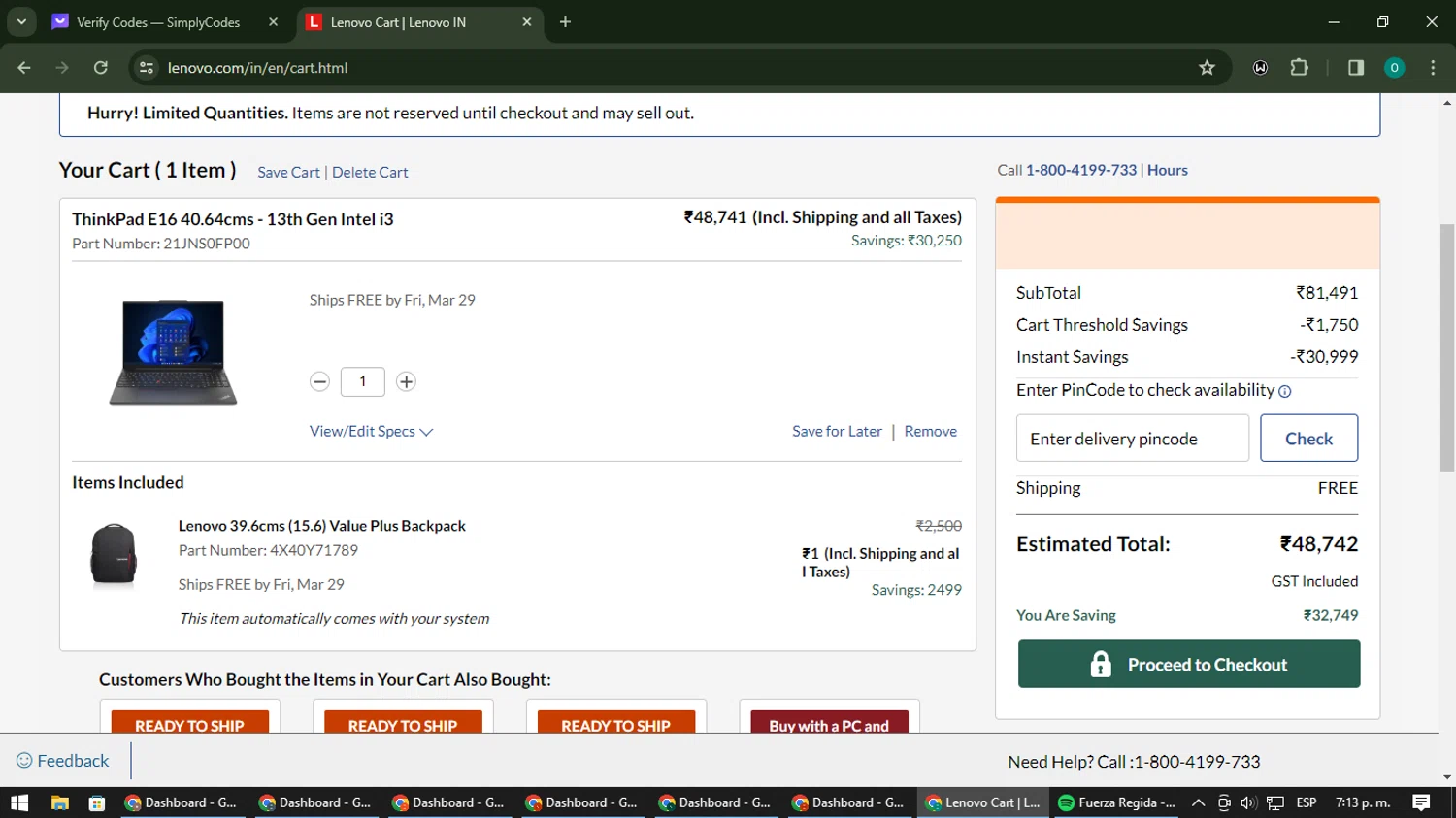
Task: Toggle the browser side panel icon
Action: tap(1356, 68)
